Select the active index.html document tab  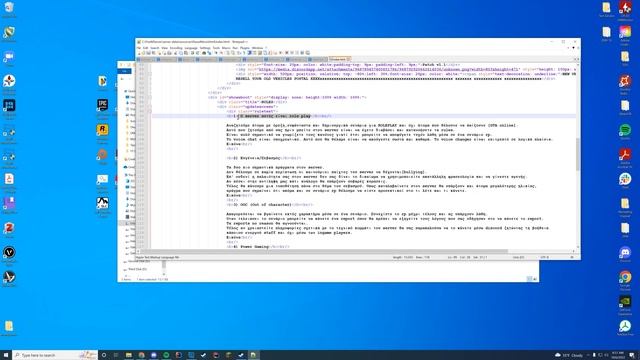point(340,59)
